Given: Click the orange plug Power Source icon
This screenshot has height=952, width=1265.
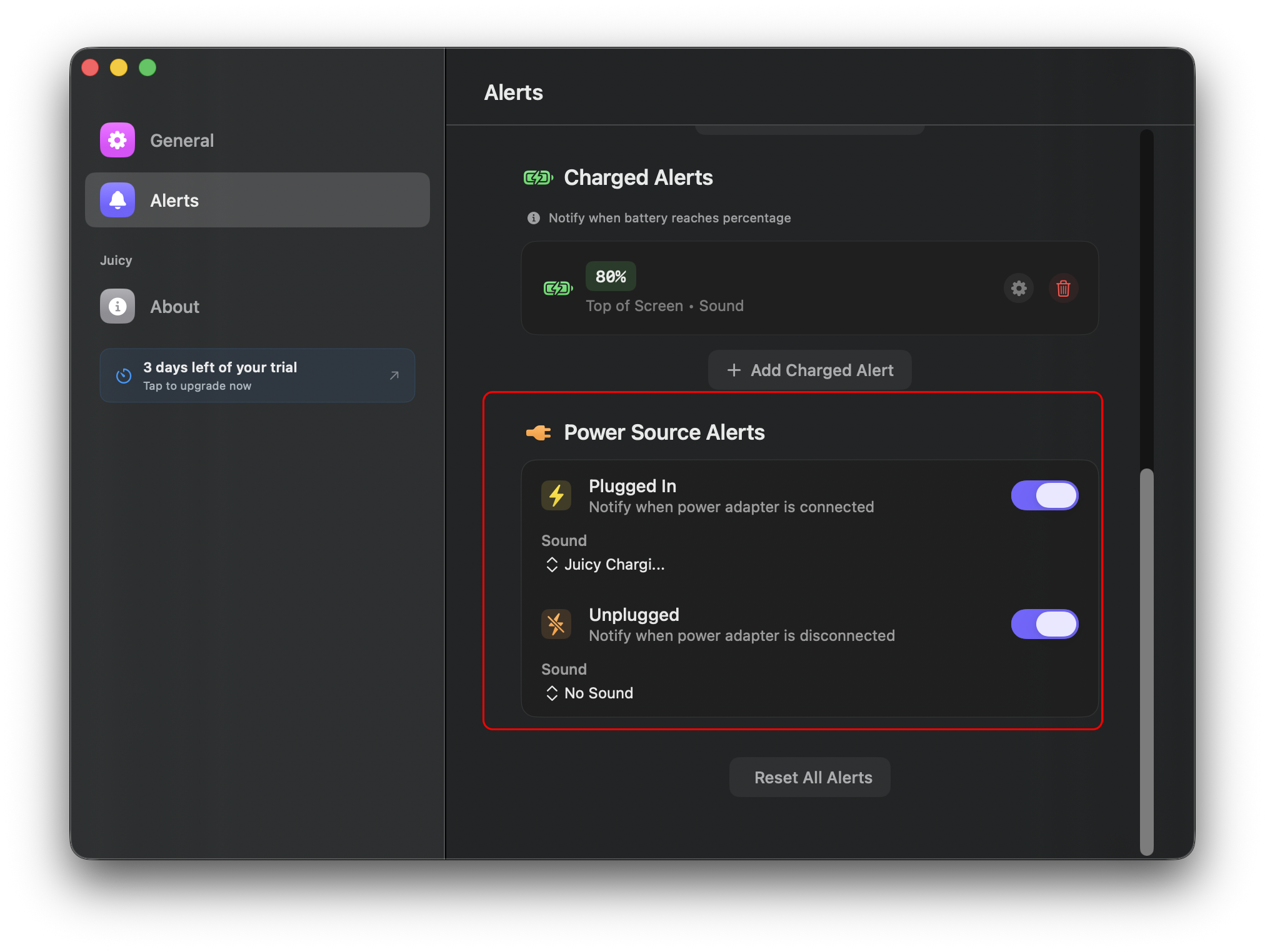Looking at the screenshot, I should (x=538, y=432).
